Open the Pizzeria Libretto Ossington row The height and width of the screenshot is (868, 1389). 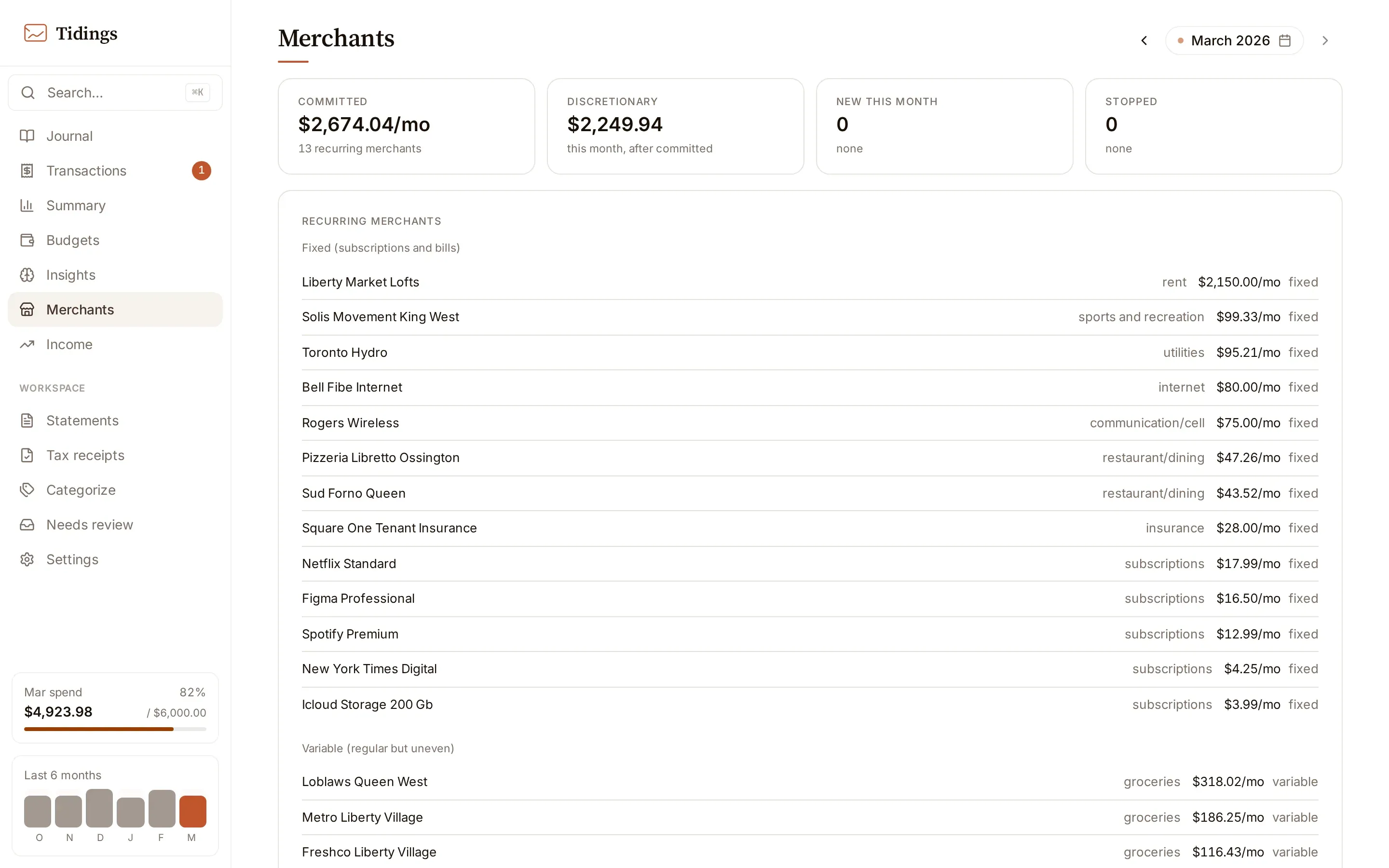pos(810,458)
